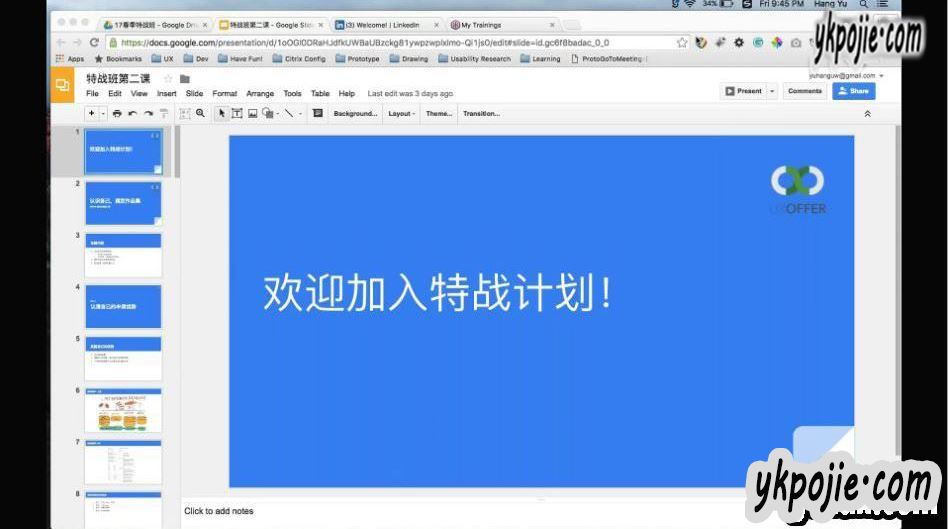Click the blue Share button
Screen dimensions: 948x529
pos(853,91)
